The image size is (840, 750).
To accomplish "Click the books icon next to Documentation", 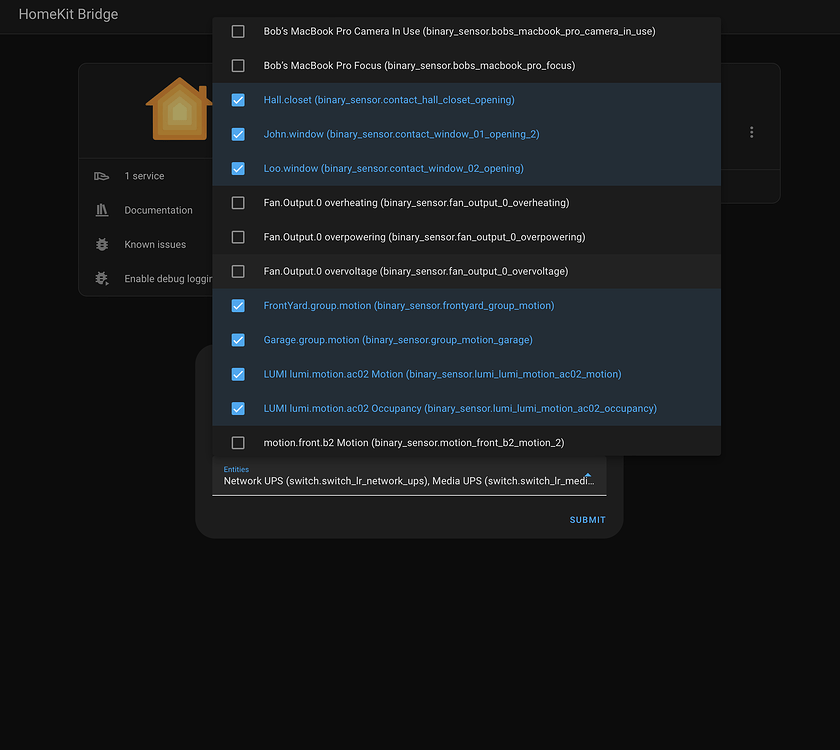I will pos(101,210).
